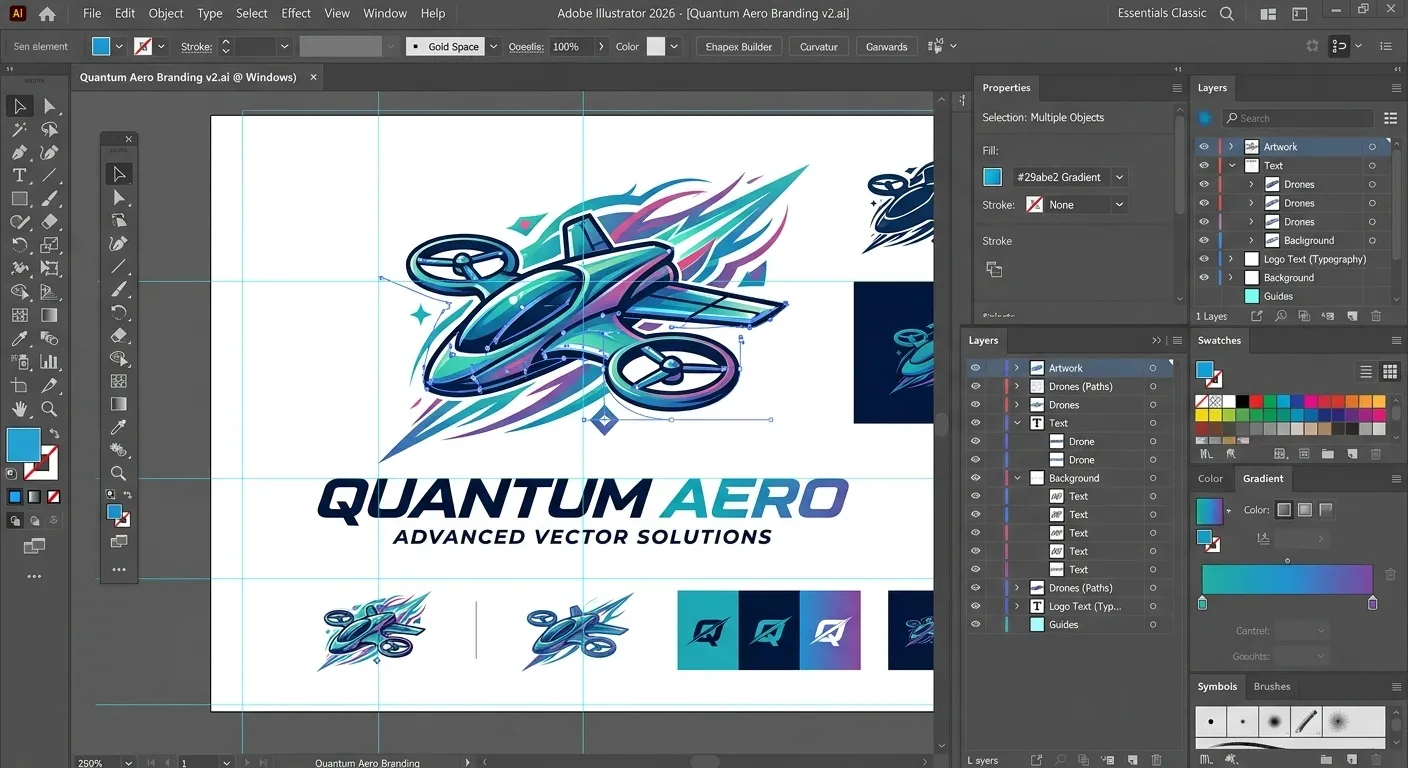Open the Stroke None dropdown in Properties
Screen dimensions: 1408x768
point(1119,205)
